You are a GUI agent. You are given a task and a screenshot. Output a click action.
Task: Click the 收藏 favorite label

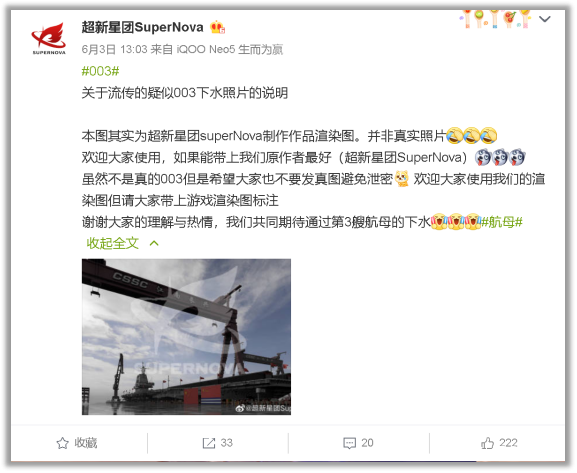[x=86, y=443]
